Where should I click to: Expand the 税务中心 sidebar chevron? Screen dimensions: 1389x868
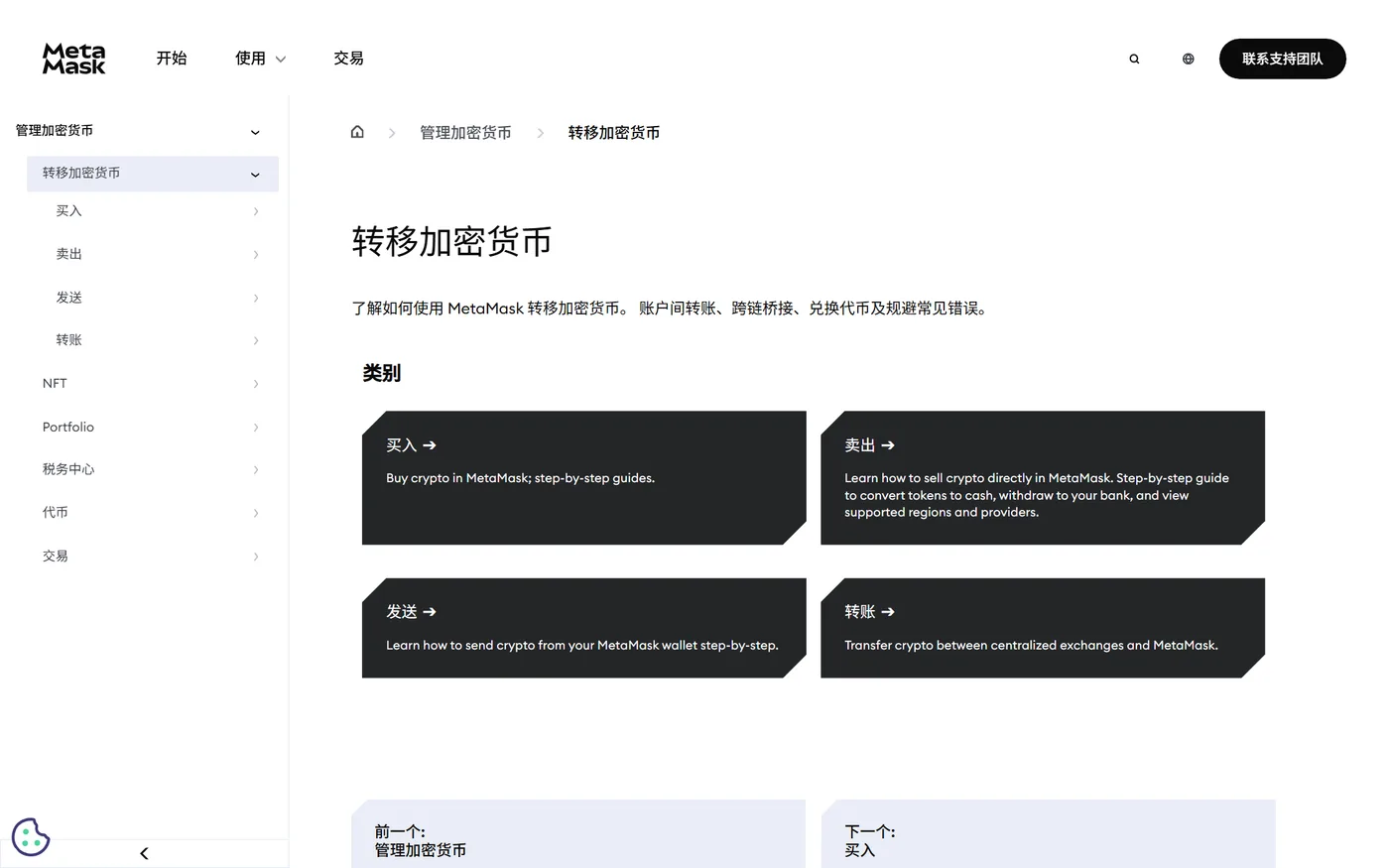pos(256,470)
